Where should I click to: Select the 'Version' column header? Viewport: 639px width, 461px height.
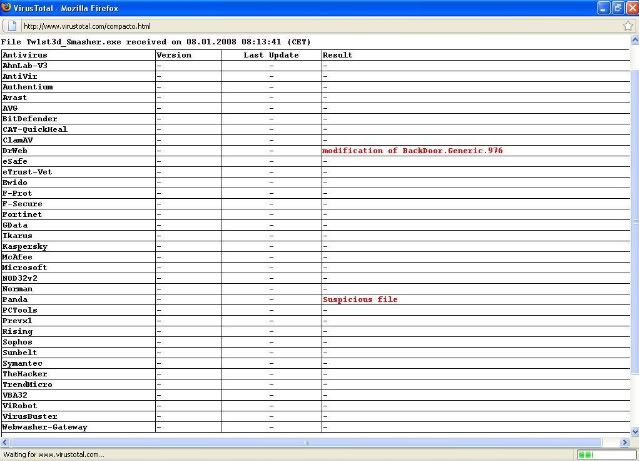click(174, 55)
